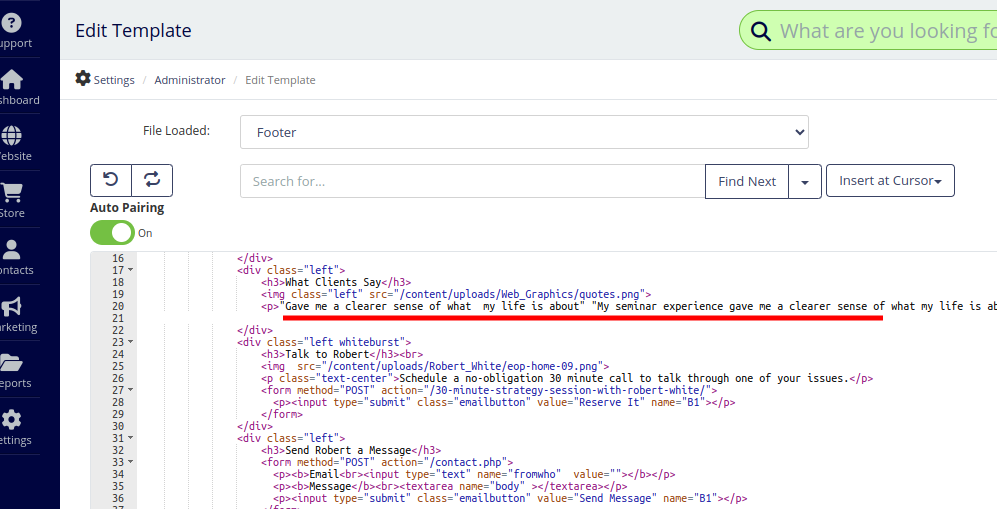Click the strategy-session form action line
This screenshot has height=509, width=997.
(x=489, y=390)
